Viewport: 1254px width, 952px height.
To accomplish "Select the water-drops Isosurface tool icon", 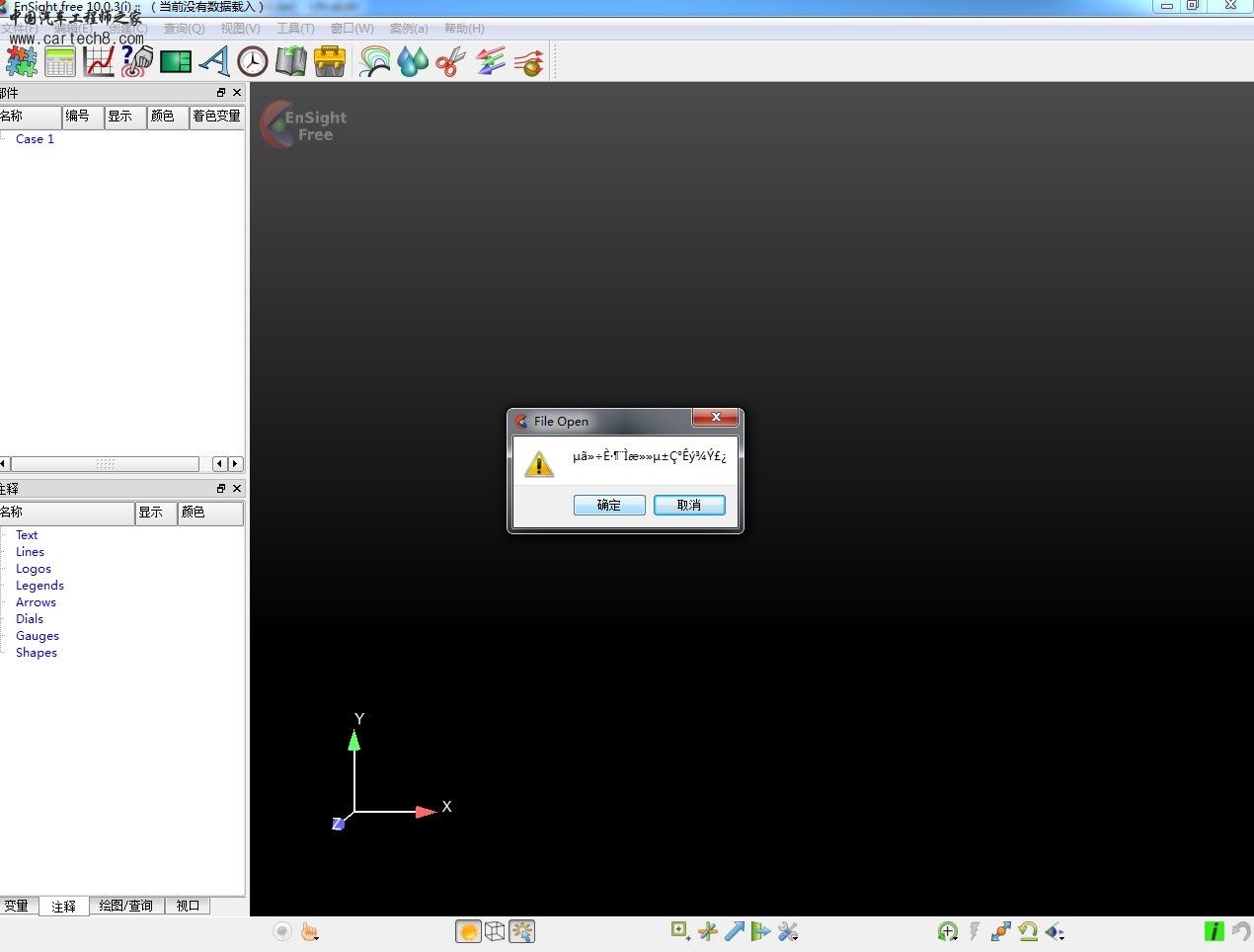I will coord(413,61).
